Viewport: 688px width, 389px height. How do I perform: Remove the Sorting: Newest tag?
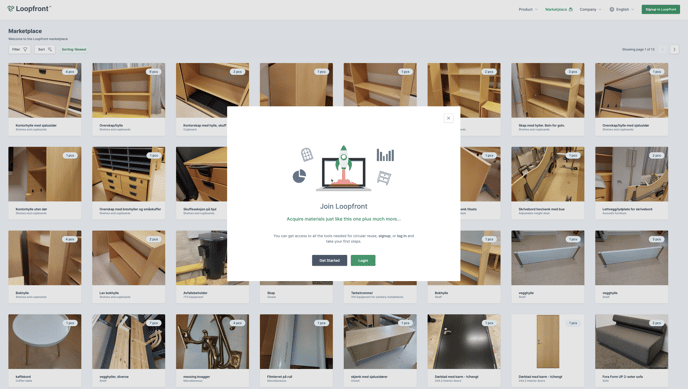[x=74, y=50]
